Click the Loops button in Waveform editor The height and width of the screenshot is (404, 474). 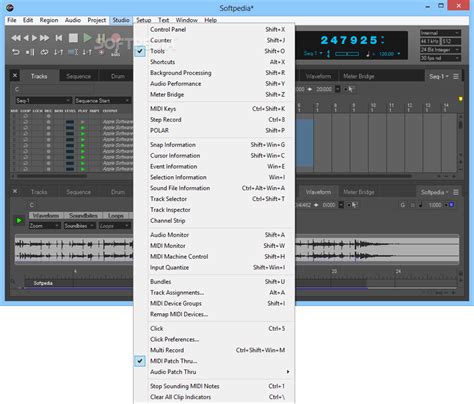tap(115, 215)
